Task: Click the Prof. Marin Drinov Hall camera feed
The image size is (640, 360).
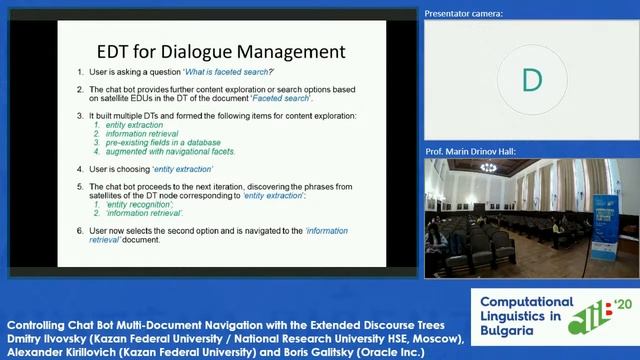Action: coord(532,218)
